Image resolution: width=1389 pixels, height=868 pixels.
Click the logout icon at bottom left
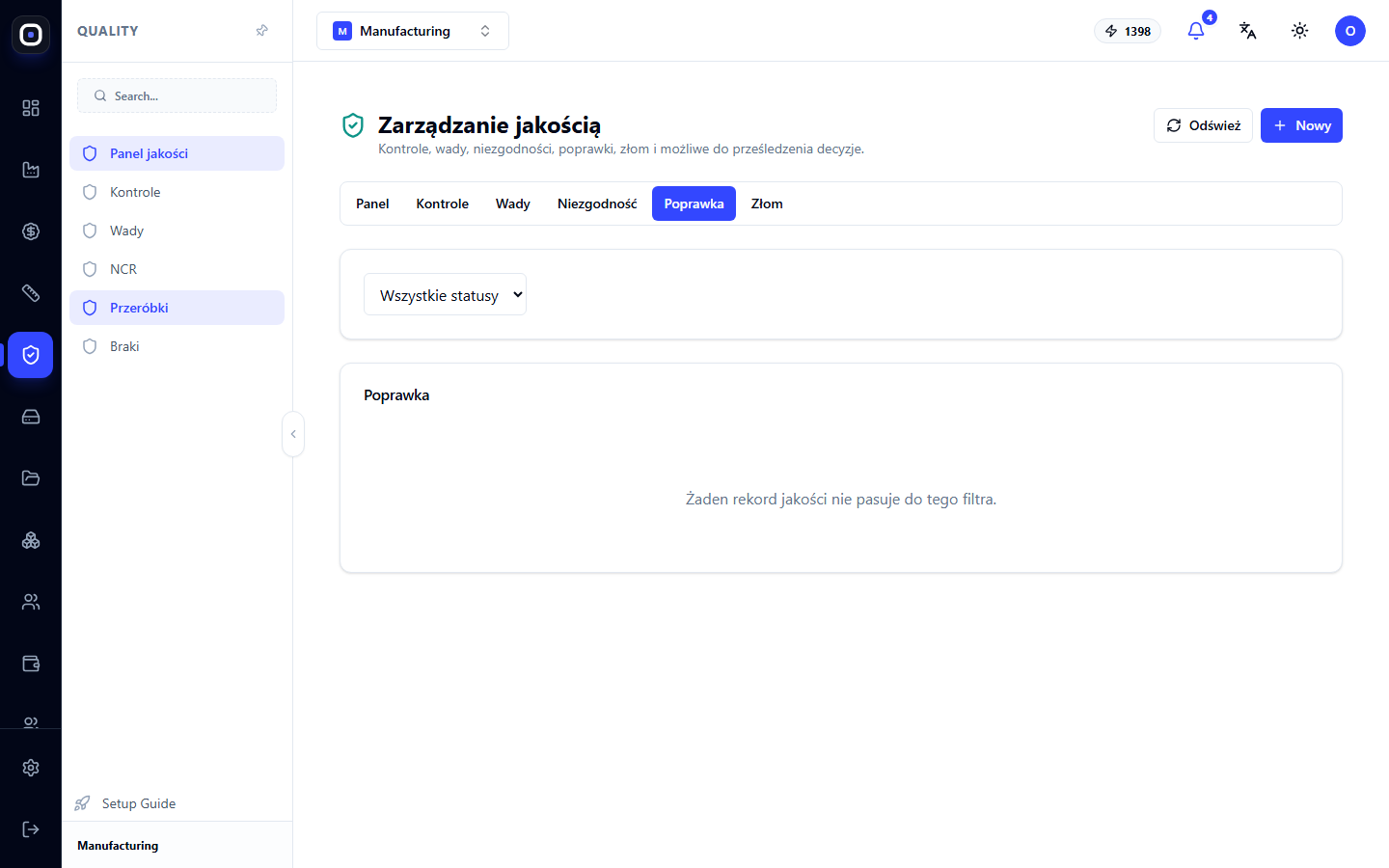click(31, 829)
